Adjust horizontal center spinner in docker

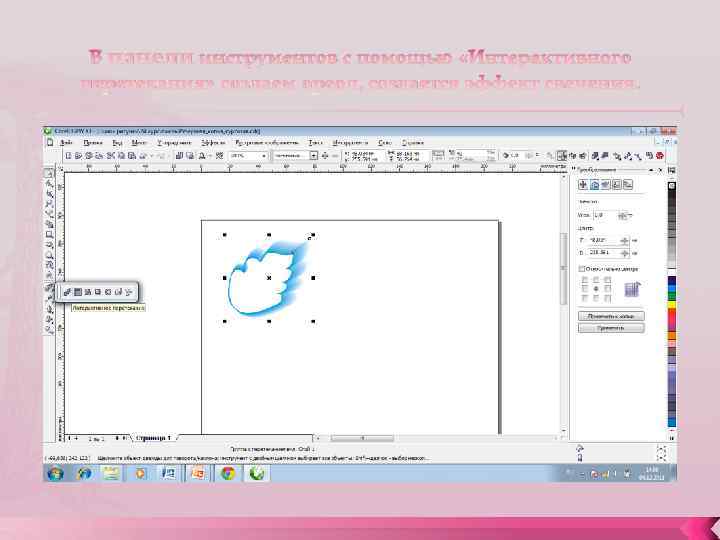pyautogui.click(x=624, y=241)
